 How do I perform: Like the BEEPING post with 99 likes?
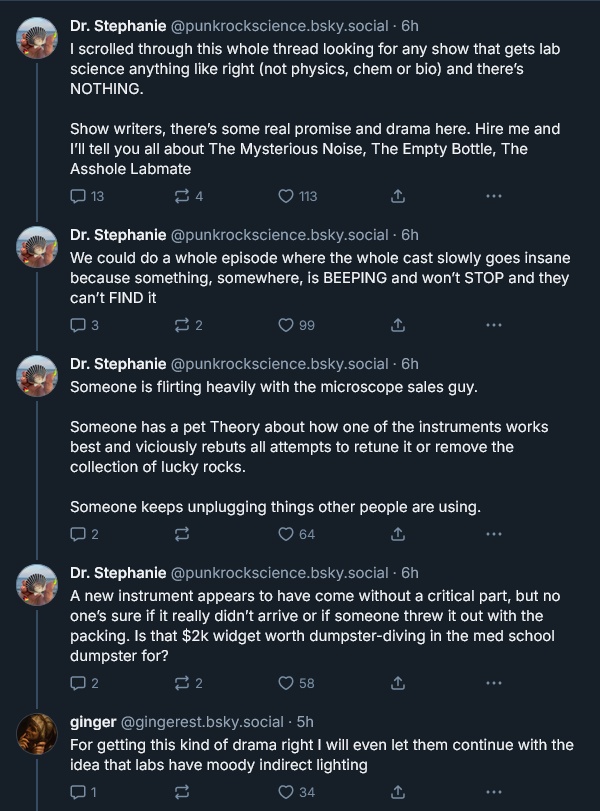(x=287, y=325)
